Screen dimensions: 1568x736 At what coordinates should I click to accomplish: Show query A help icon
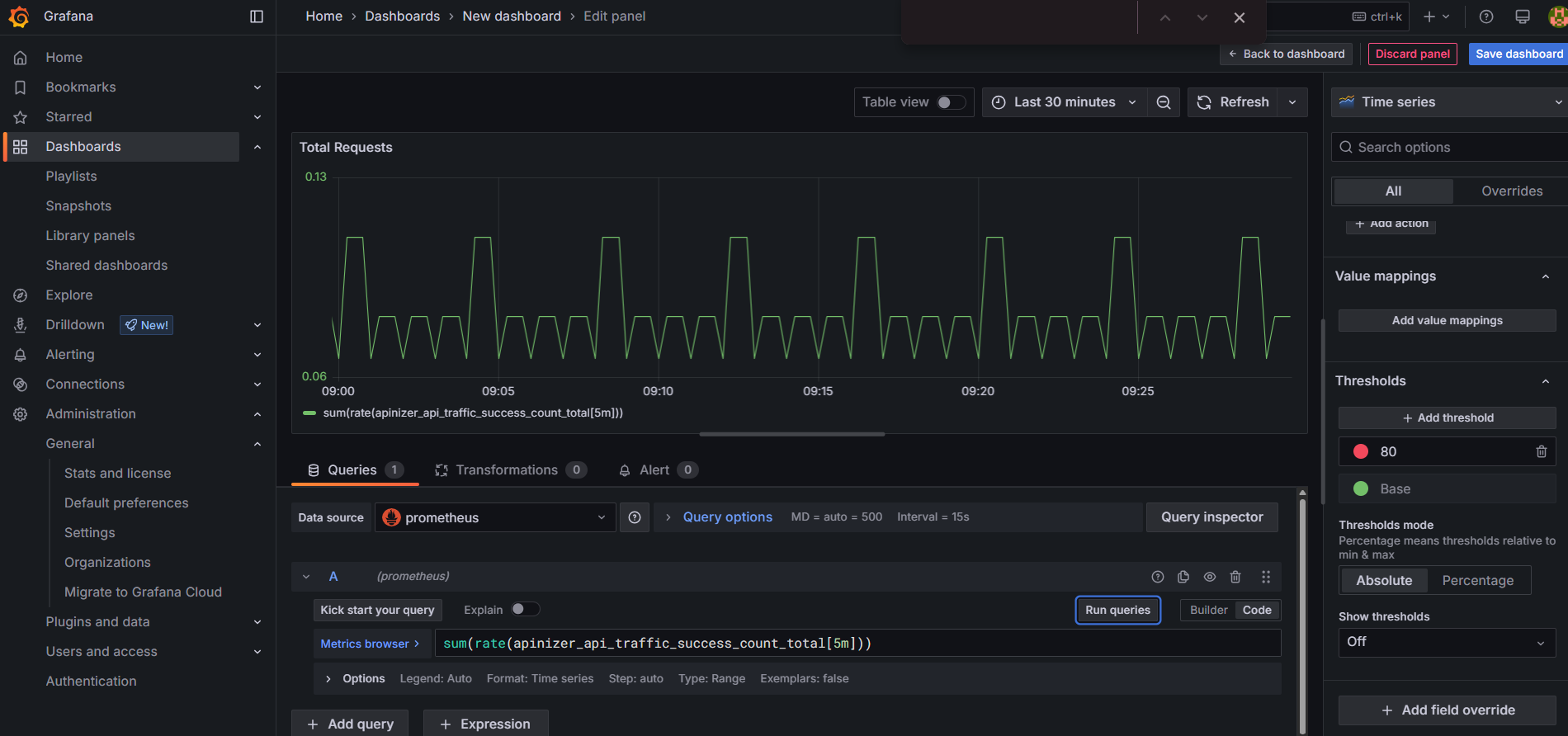(x=1158, y=577)
